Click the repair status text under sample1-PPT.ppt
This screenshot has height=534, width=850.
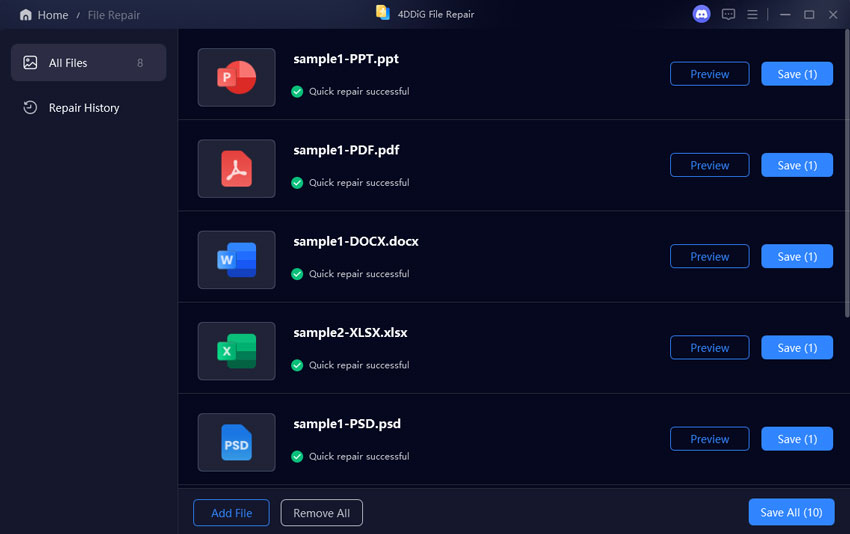click(x=359, y=92)
